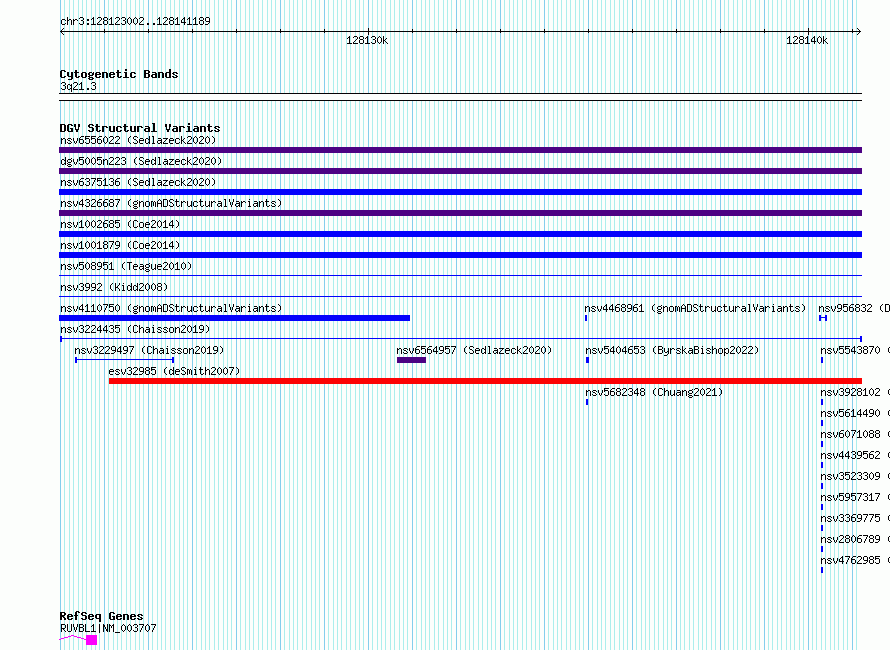Select the purple nsv6564957 variant bar
The width and height of the screenshot is (890, 650).
[x=412, y=360]
